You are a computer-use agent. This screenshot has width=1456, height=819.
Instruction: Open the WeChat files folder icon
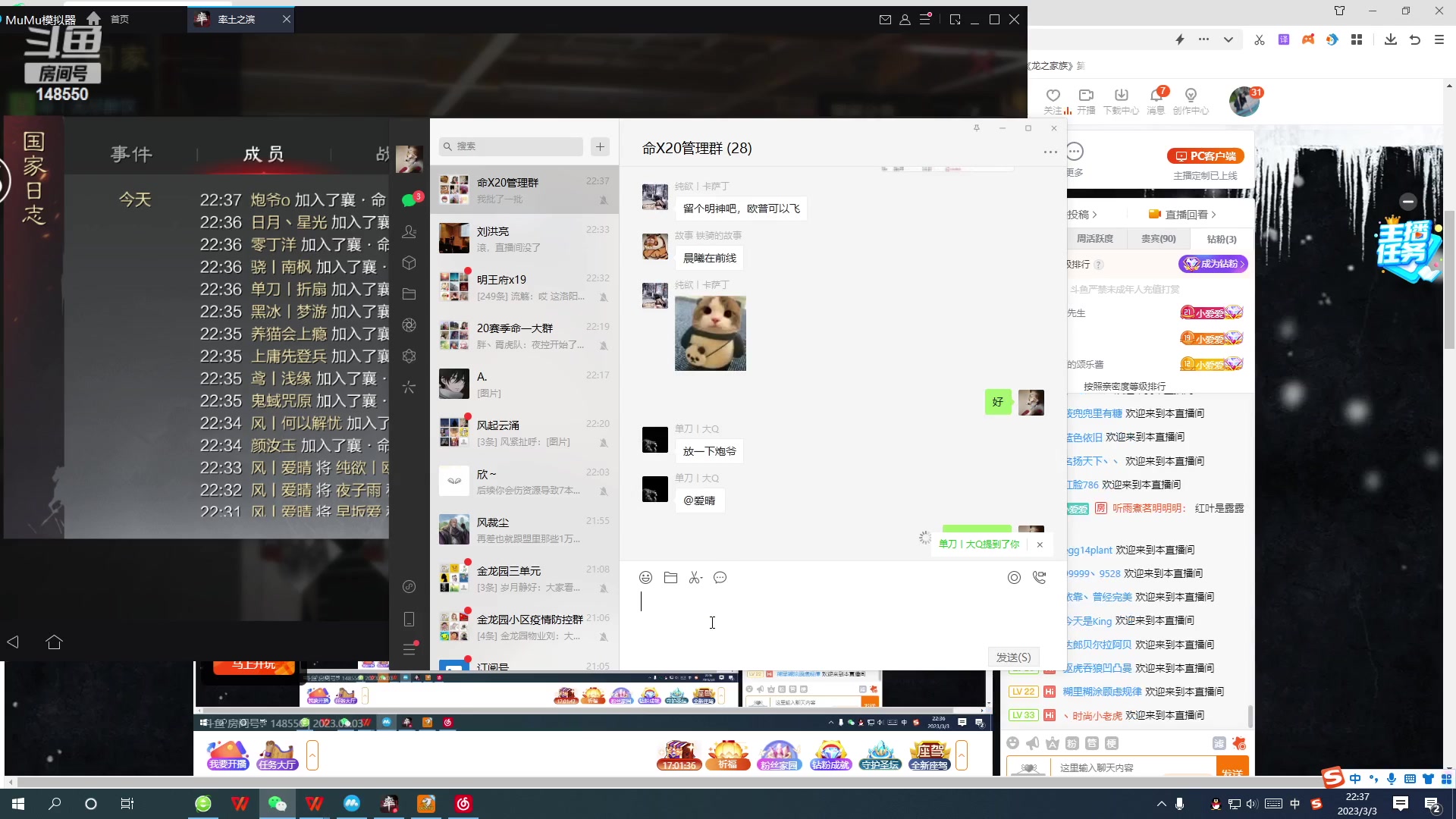(x=409, y=293)
